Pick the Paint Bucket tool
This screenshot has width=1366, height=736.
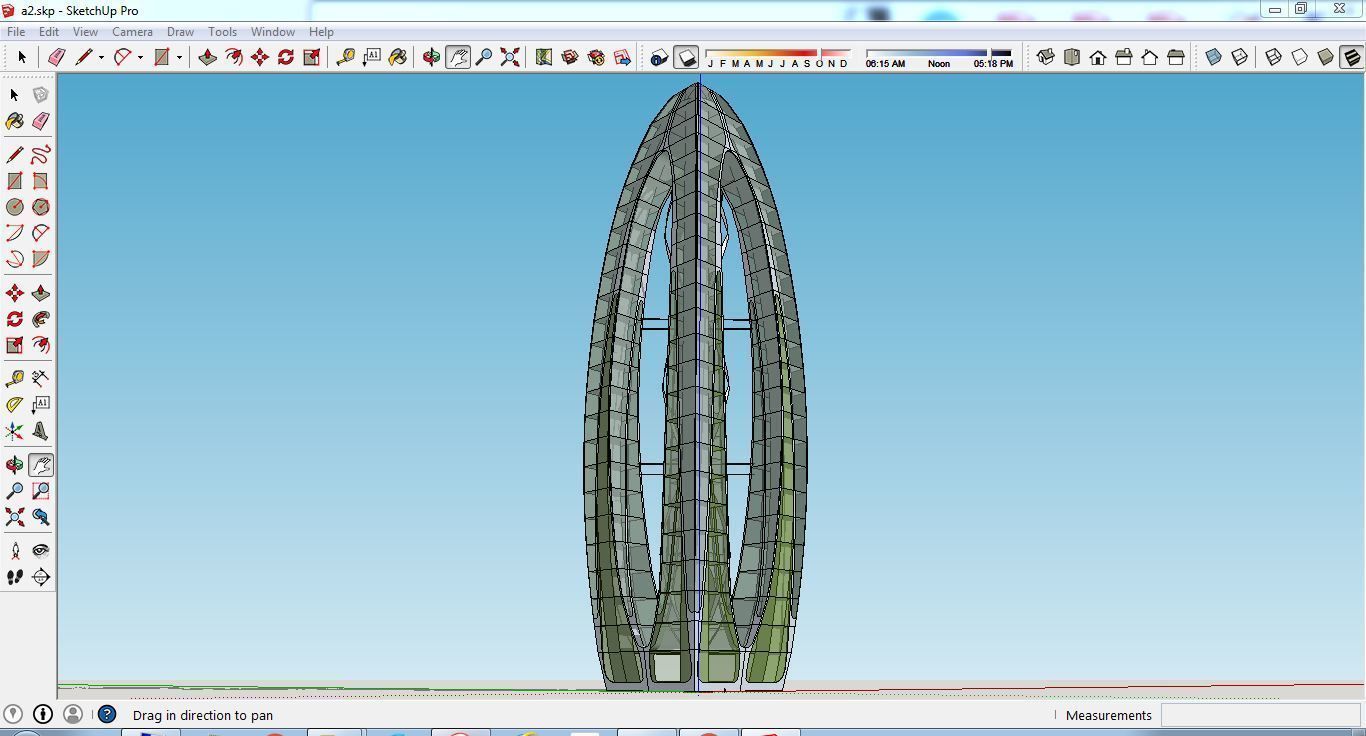click(x=15, y=120)
